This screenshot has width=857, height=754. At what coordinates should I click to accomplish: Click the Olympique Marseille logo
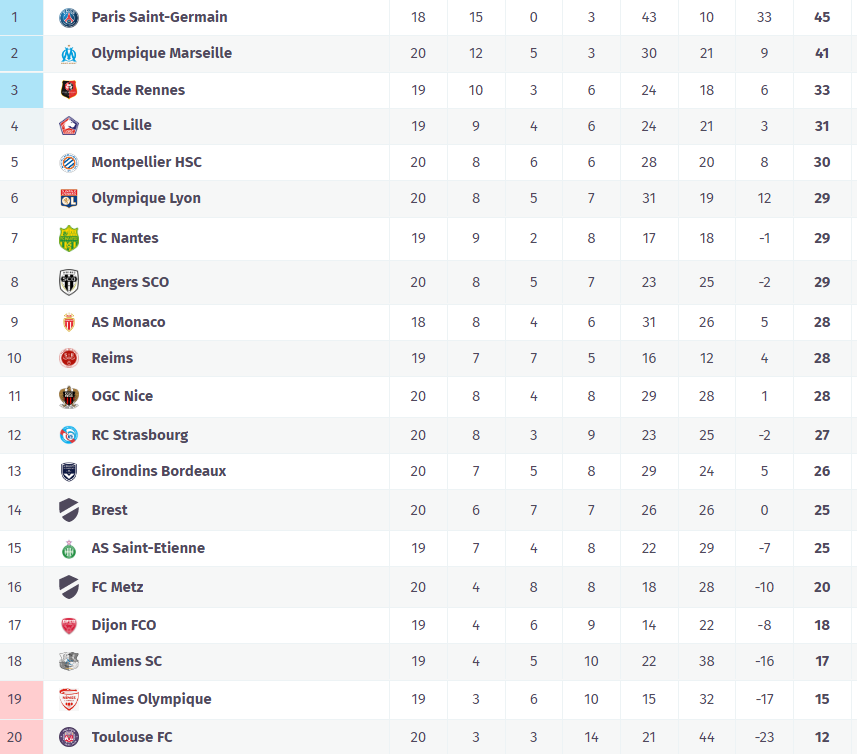(x=69, y=53)
